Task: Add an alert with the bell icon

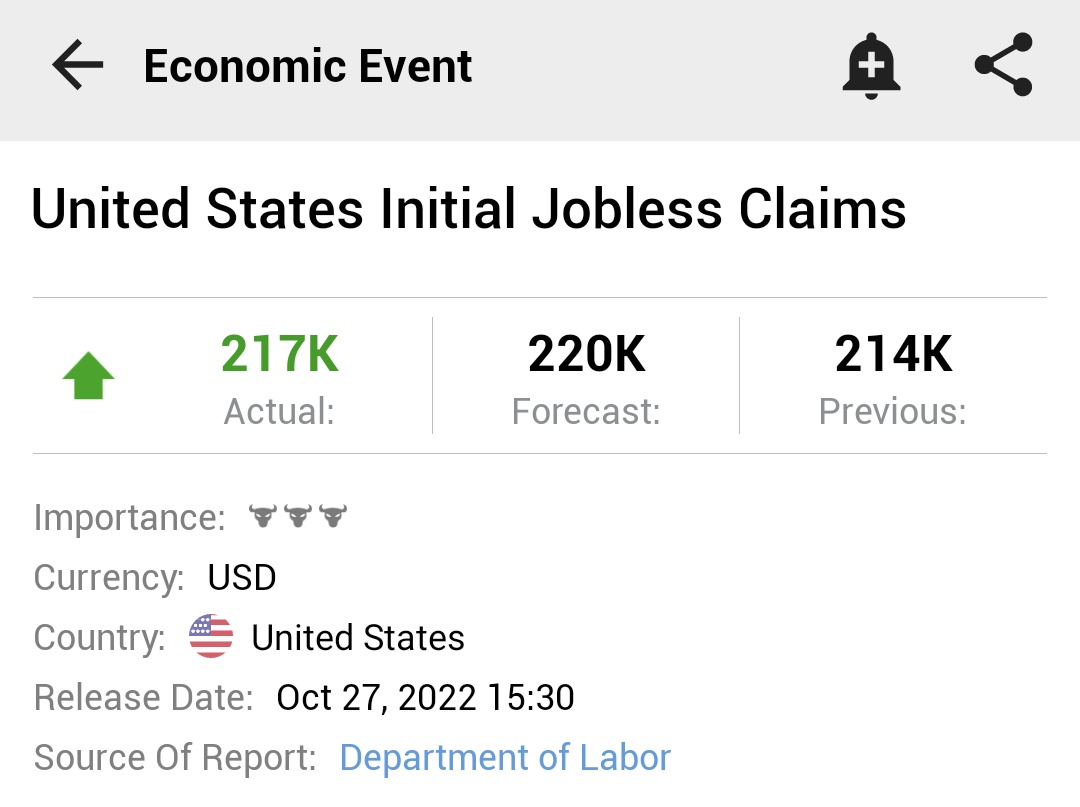Action: [x=871, y=66]
